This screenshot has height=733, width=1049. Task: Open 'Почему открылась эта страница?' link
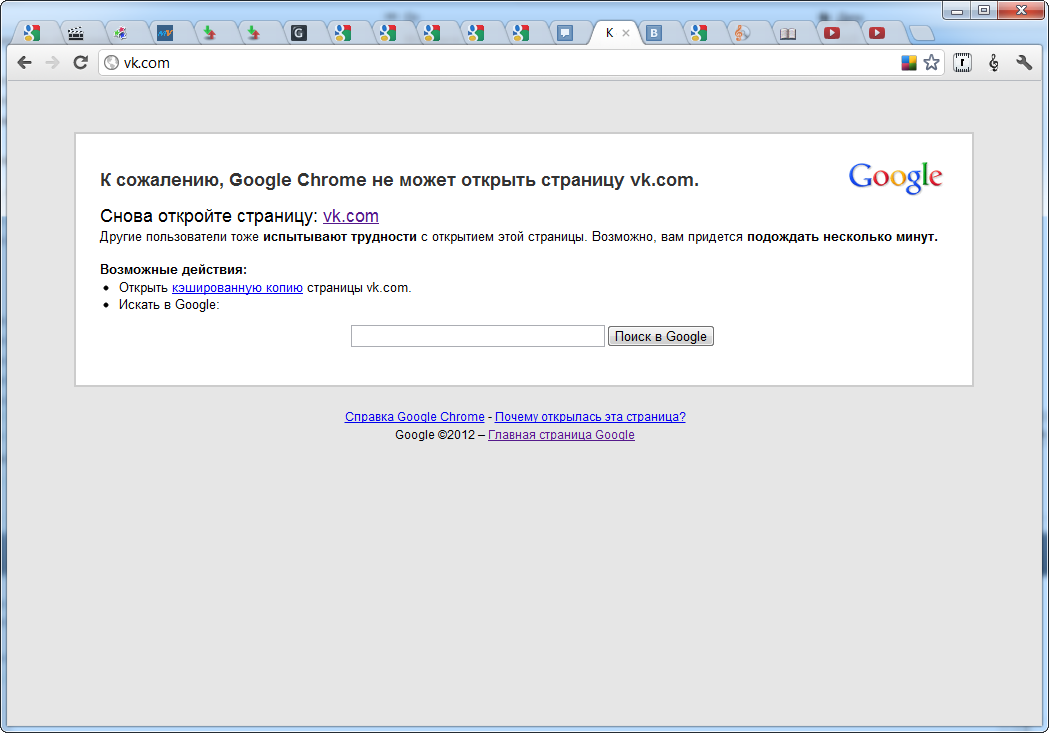(590, 417)
